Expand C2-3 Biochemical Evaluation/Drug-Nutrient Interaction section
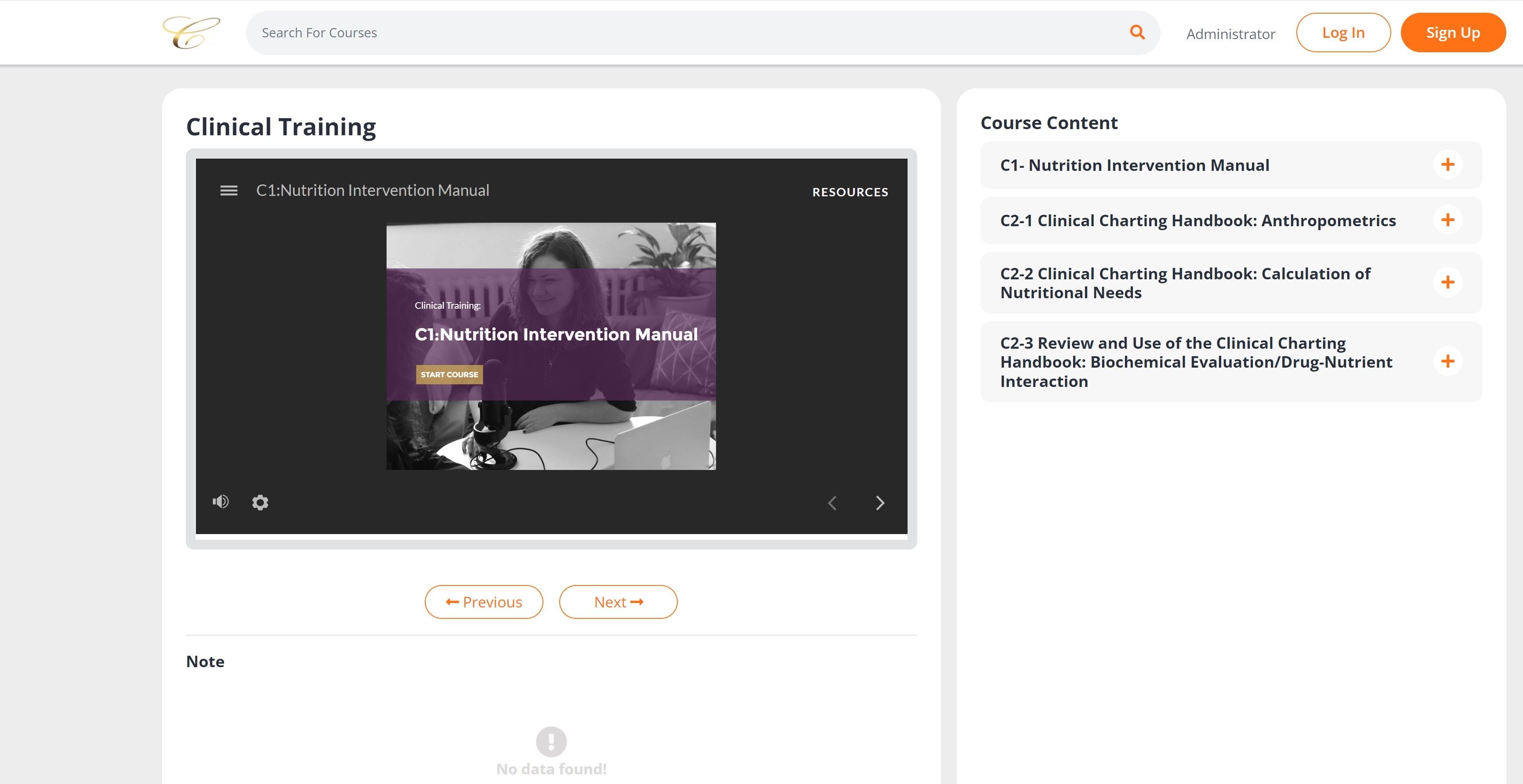The image size is (1523, 784). [x=1448, y=361]
